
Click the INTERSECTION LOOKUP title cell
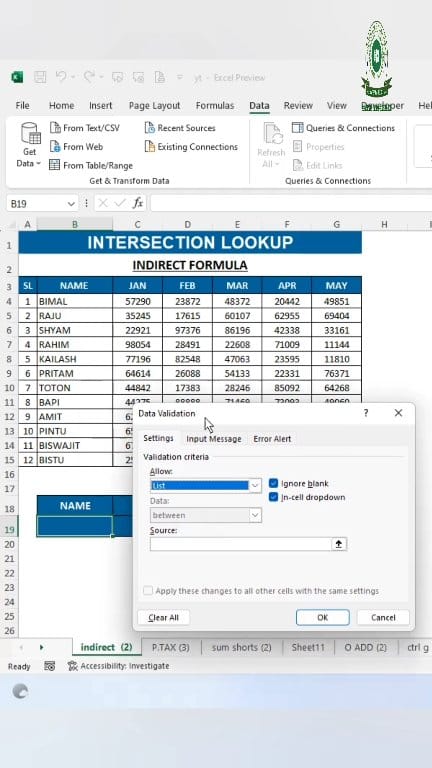(190, 242)
